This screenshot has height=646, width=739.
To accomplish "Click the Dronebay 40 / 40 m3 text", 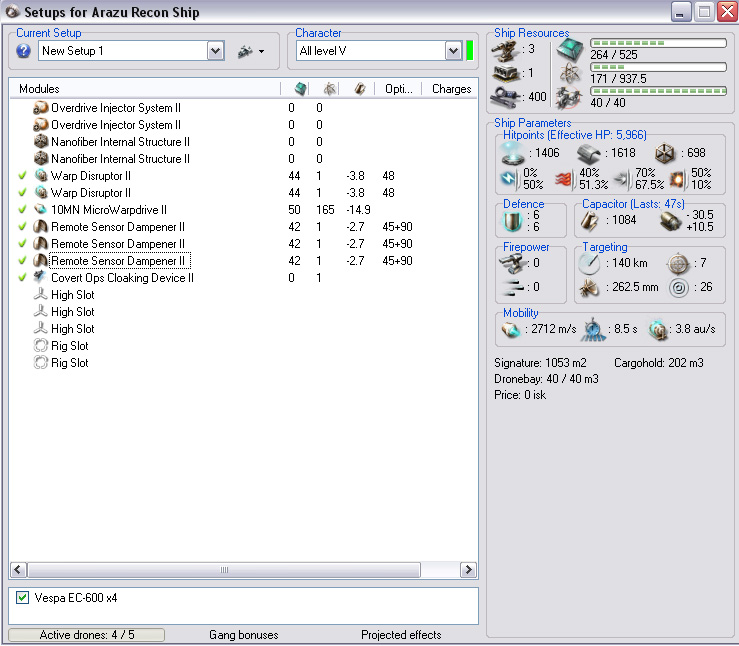I will click(546, 379).
